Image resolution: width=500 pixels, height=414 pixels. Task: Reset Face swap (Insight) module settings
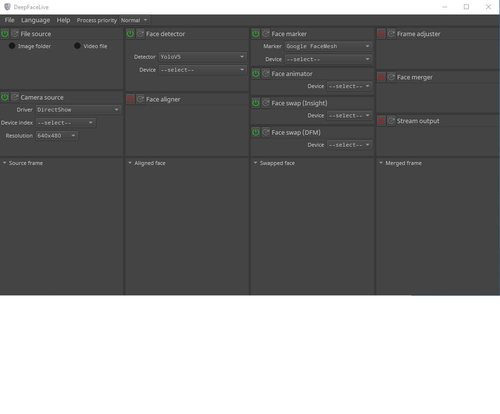pyautogui.click(x=266, y=103)
